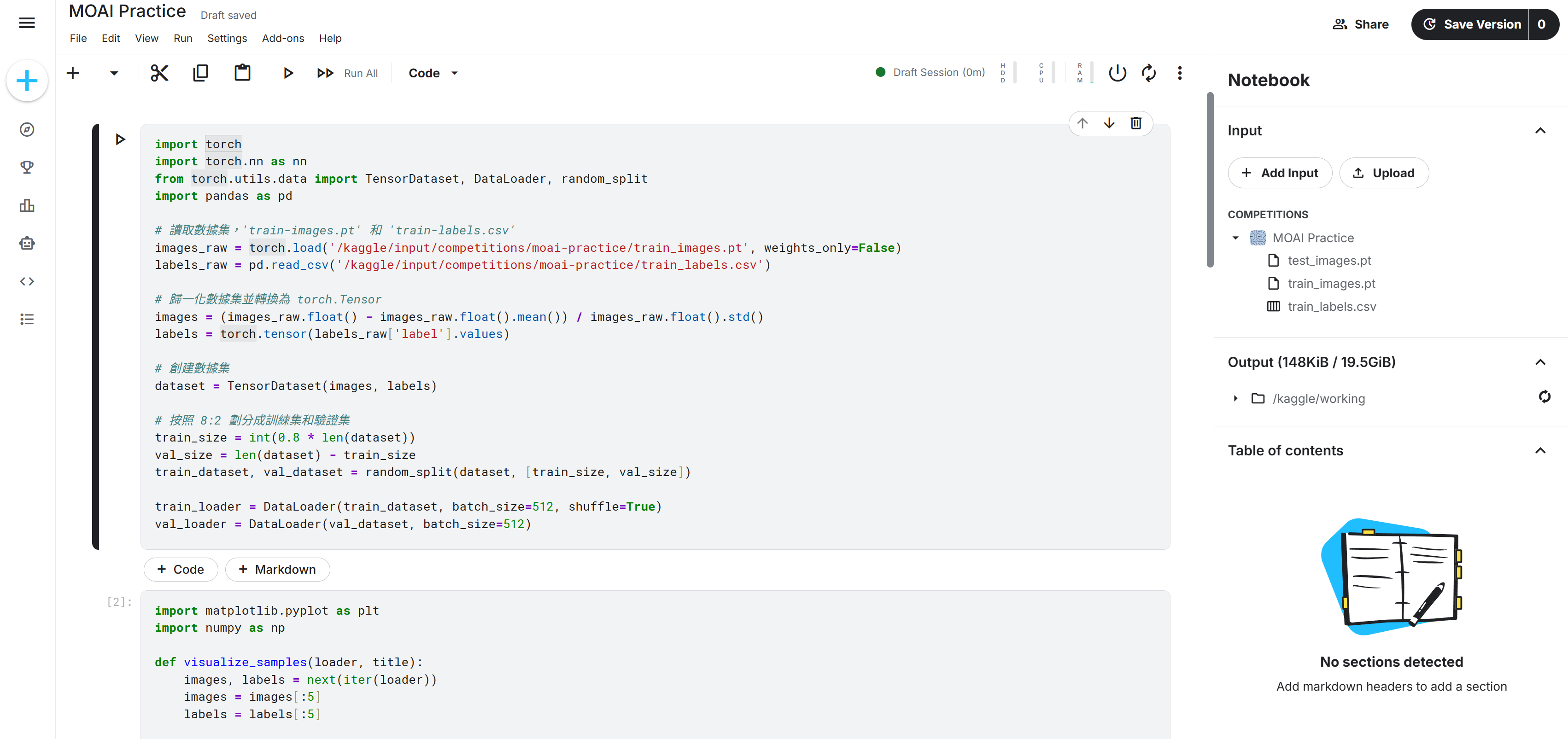Image resolution: width=1568 pixels, height=739 pixels.
Task: Open the Help menu
Action: tap(330, 38)
